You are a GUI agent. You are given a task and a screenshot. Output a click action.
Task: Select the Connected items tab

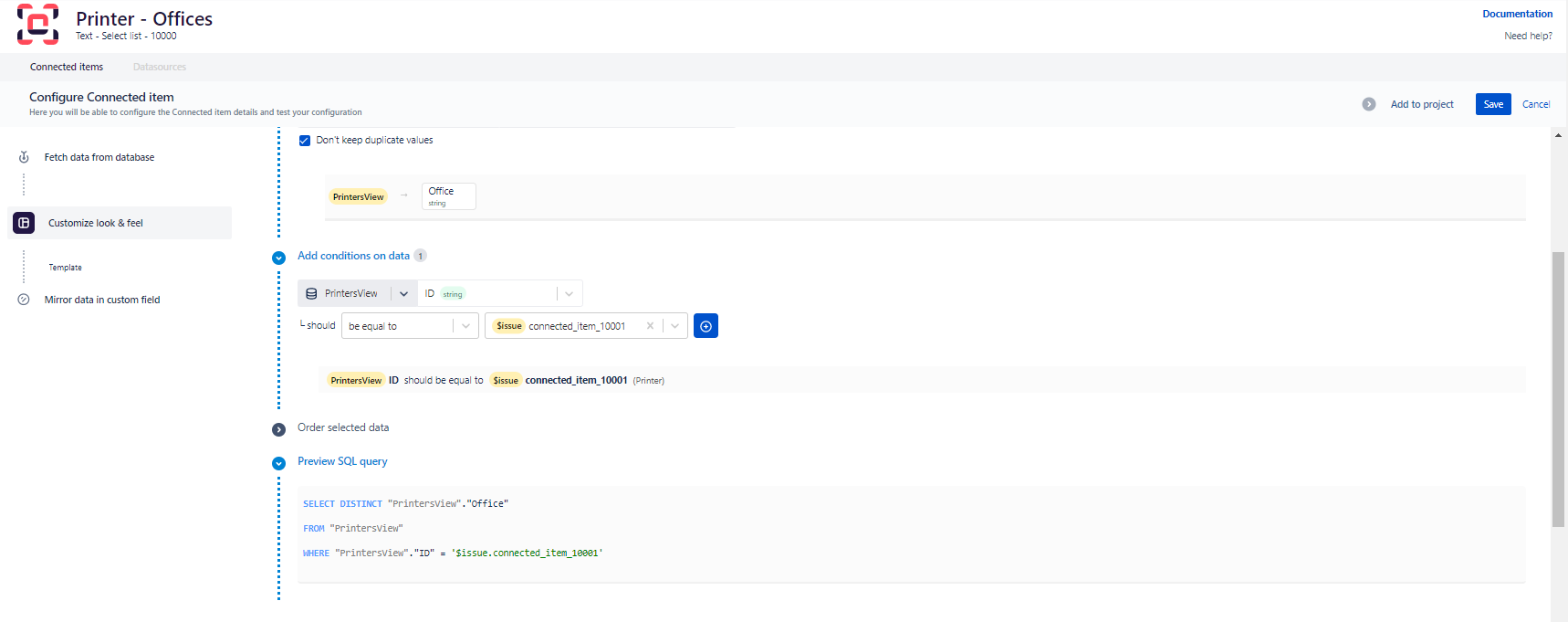pos(67,67)
